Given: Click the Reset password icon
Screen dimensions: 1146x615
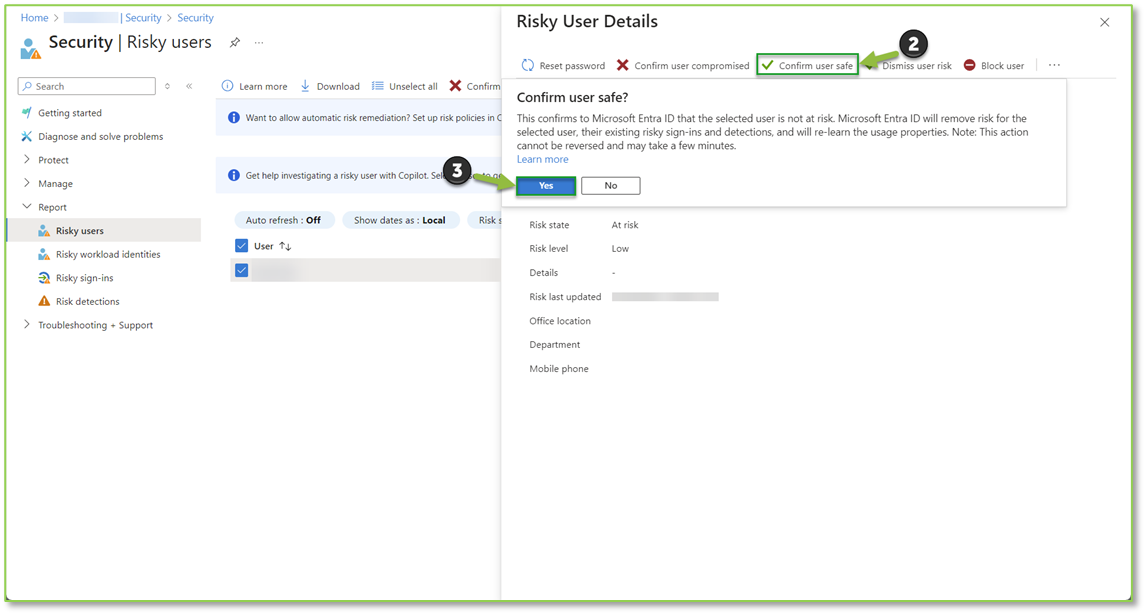Looking at the screenshot, I should coord(528,66).
